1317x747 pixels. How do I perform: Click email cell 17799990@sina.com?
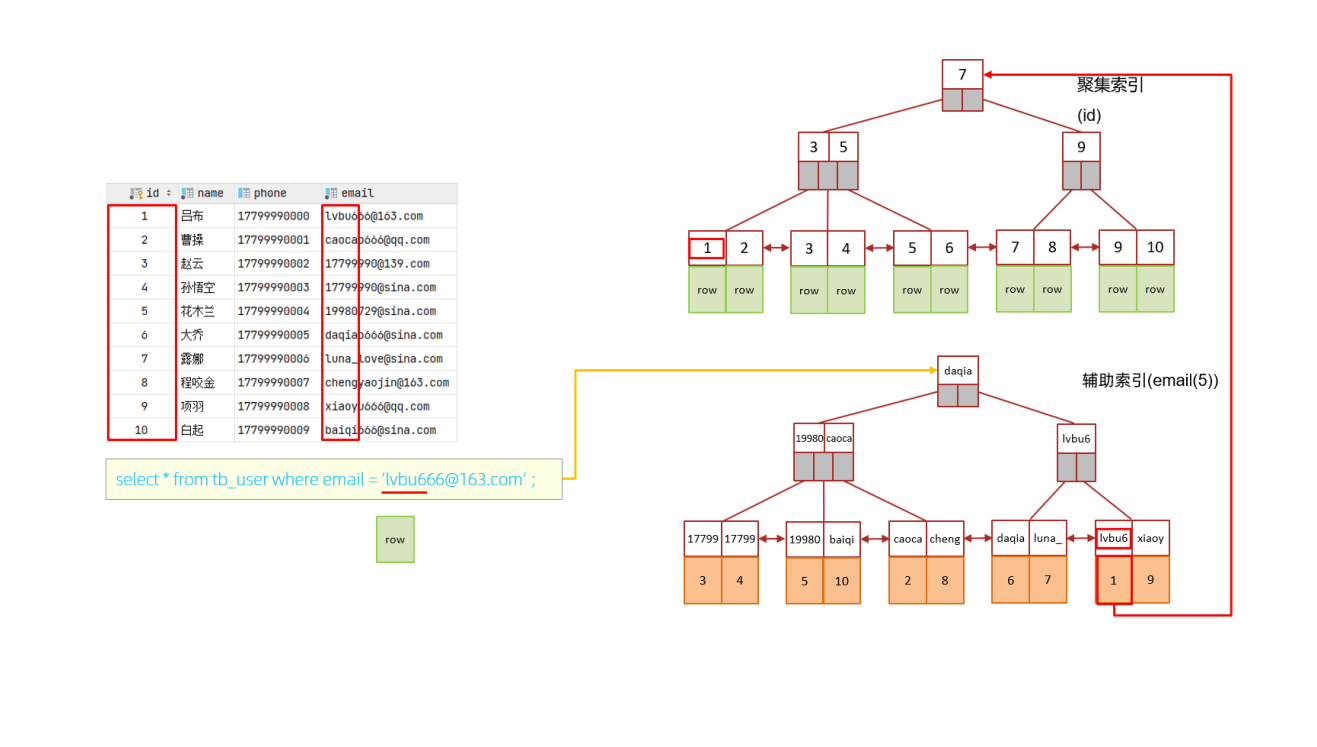(381, 288)
